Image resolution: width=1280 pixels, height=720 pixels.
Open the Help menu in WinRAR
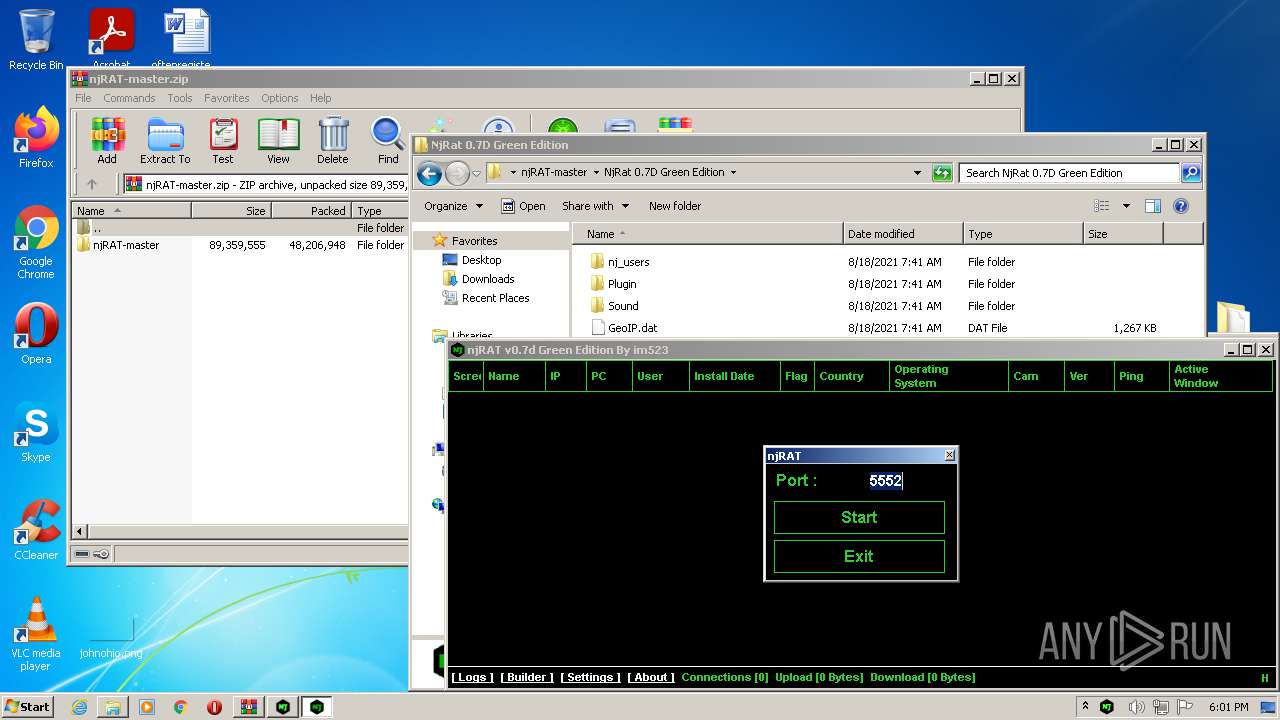point(320,98)
